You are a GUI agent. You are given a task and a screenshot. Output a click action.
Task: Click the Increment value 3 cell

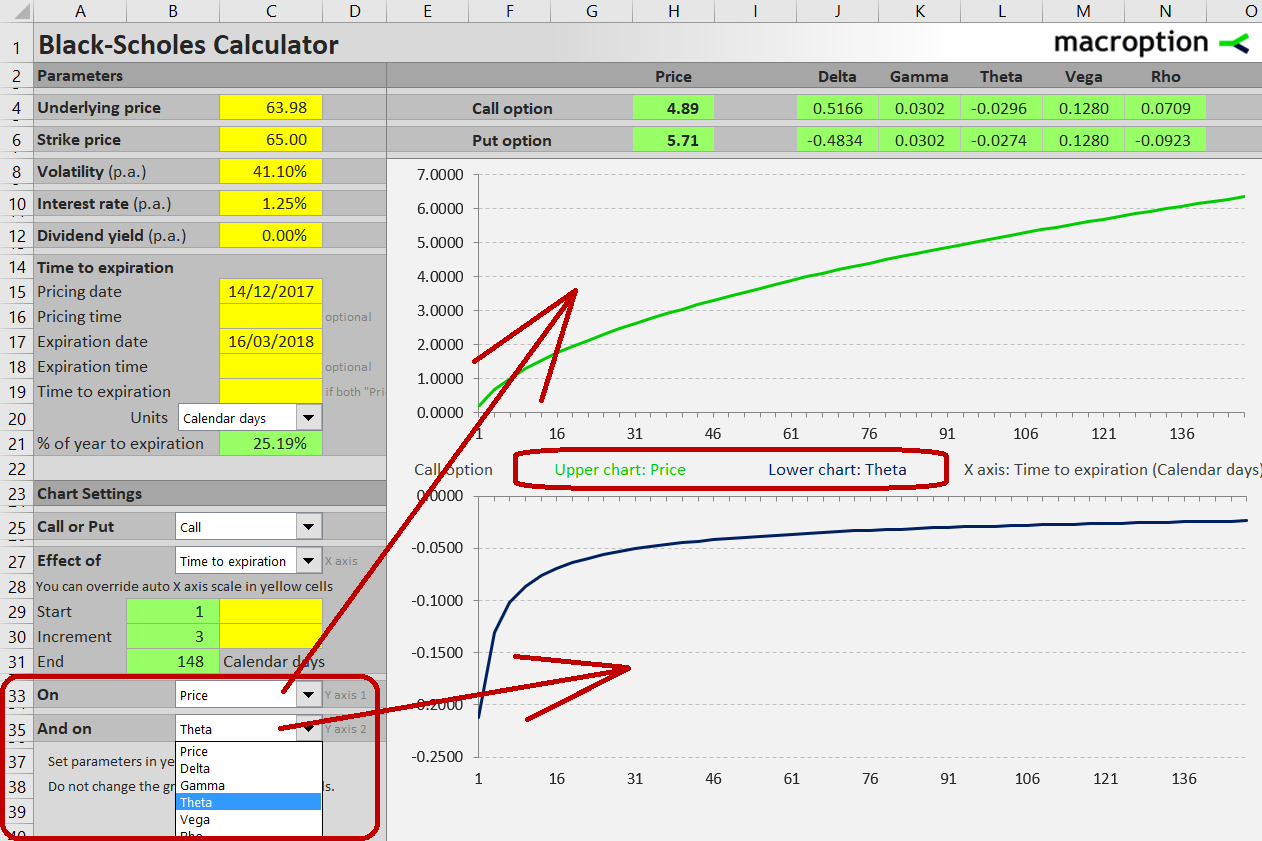(173, 637)
